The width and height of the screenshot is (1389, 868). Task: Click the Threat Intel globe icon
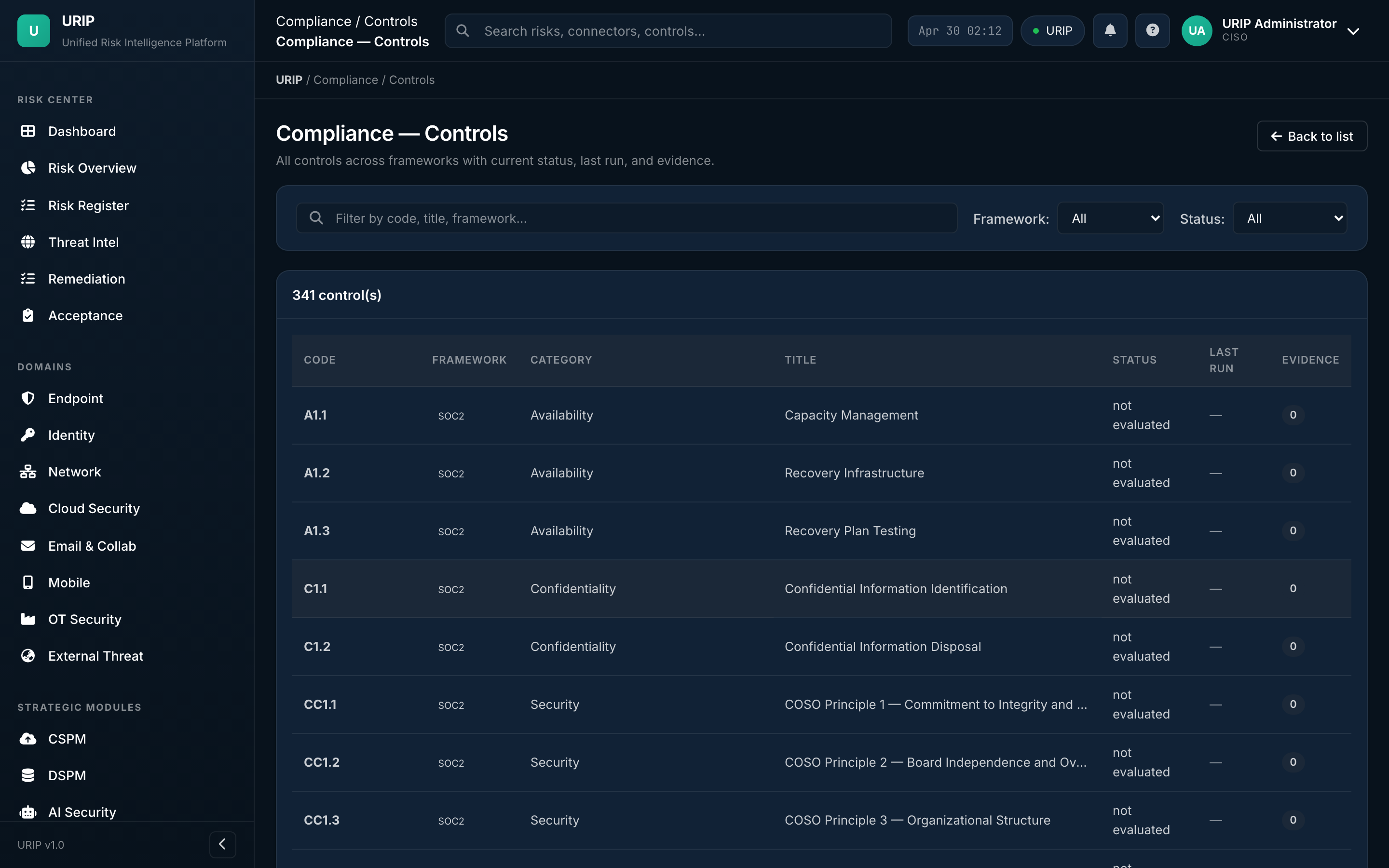pos(27,242)
